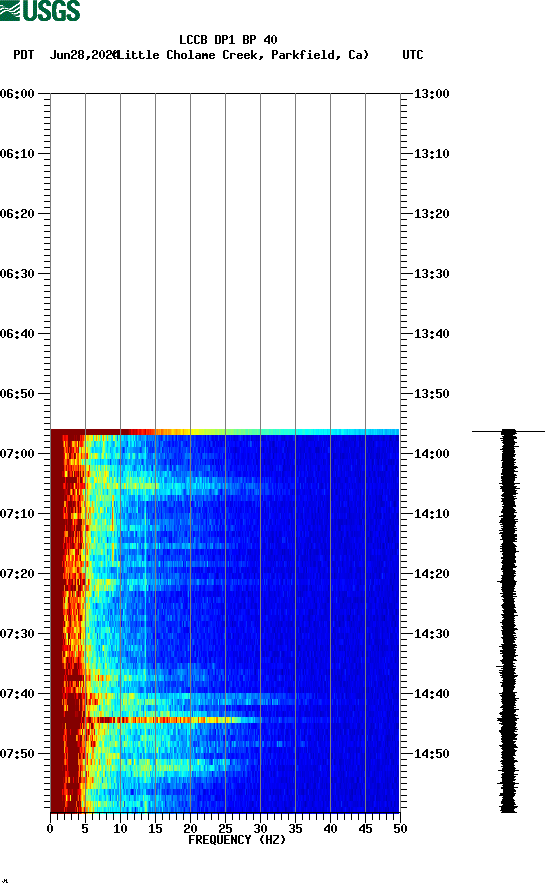Click the '5' frequency tick label
The height and width of the screenshot is (892, 552).
click(x=85, y=829)
